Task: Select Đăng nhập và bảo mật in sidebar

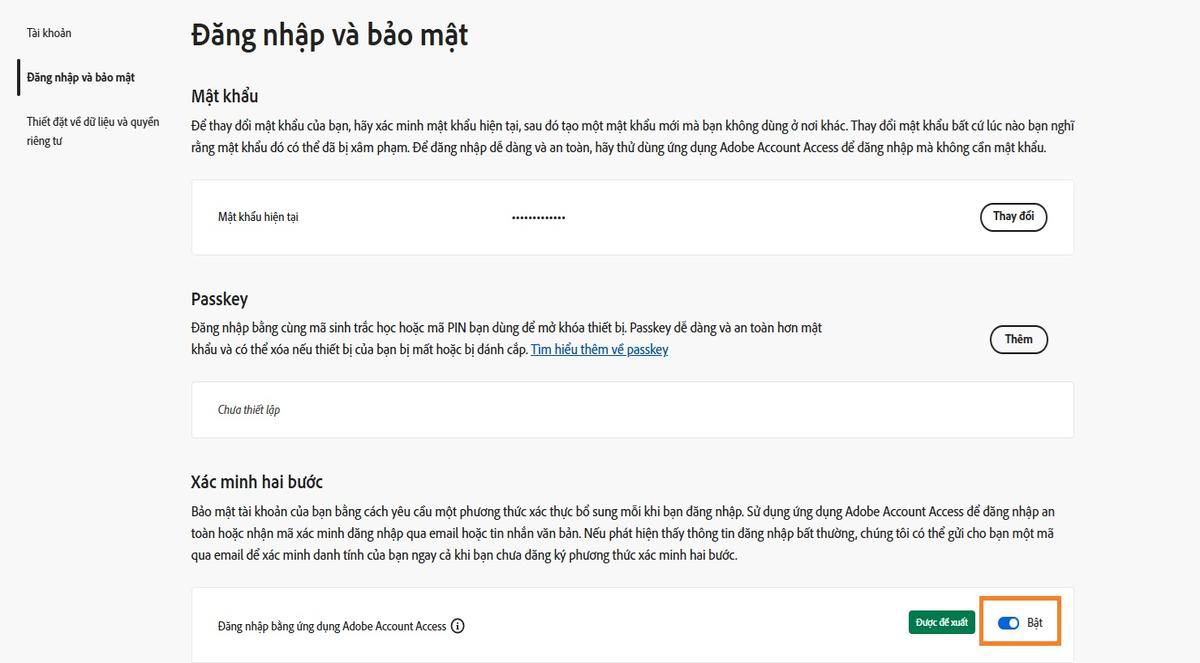Action: coord(81,77)
